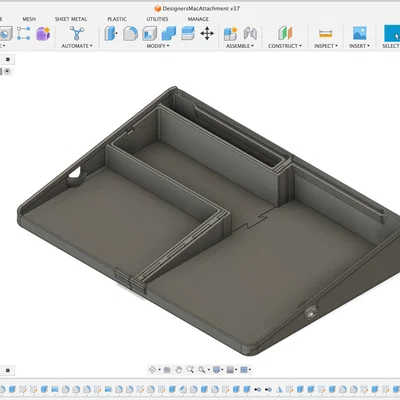
Task: Click the DesignersMacAttachment v37 document title
Action: [x=201, y=8]
